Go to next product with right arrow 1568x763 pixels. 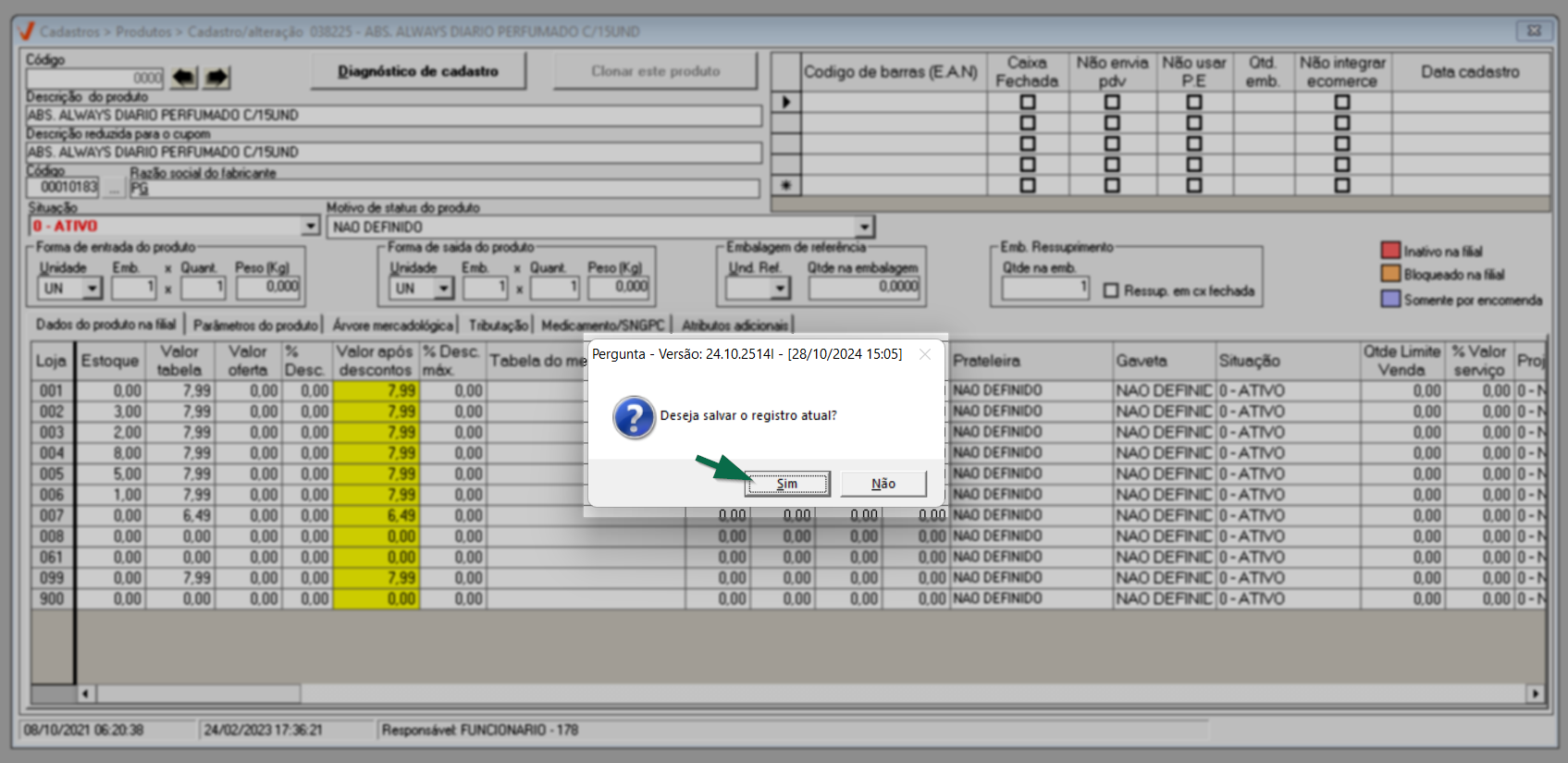tap(217, 78)
